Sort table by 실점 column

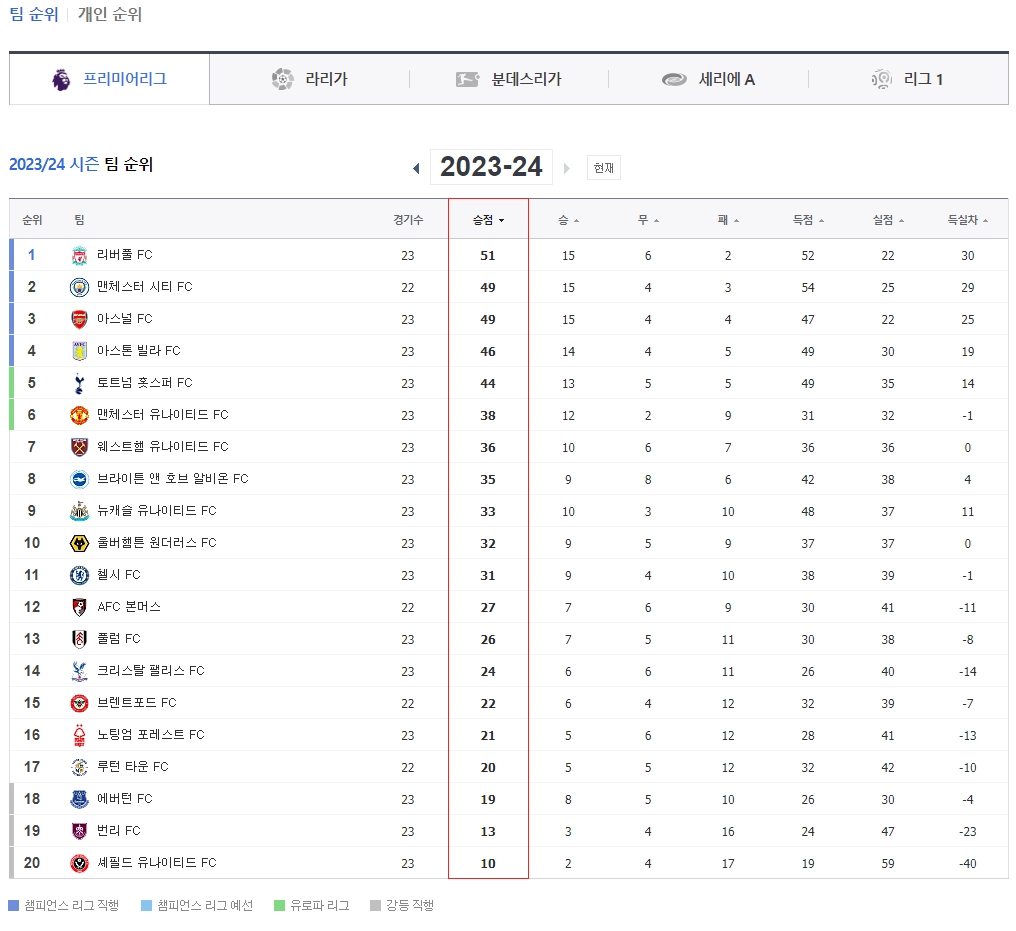point(888,220)
